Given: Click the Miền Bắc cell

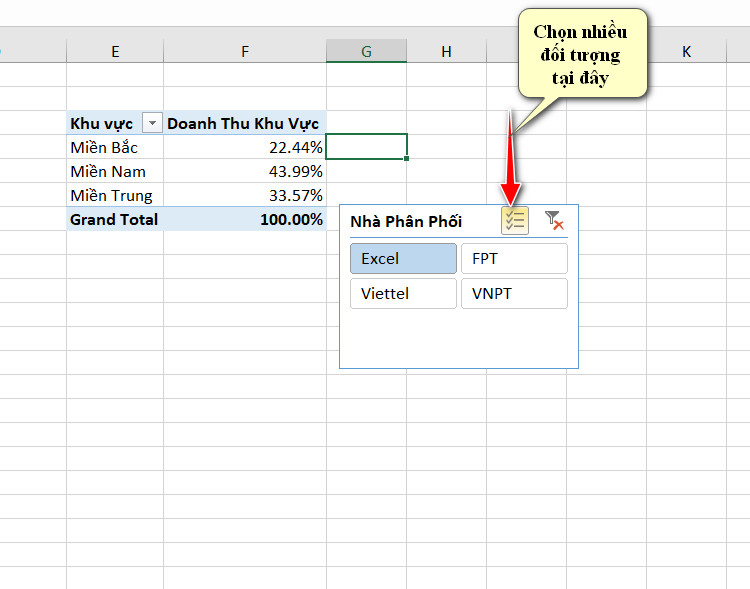Looking at the screenshot, I should pyautogui.click(x=115, y=147).
